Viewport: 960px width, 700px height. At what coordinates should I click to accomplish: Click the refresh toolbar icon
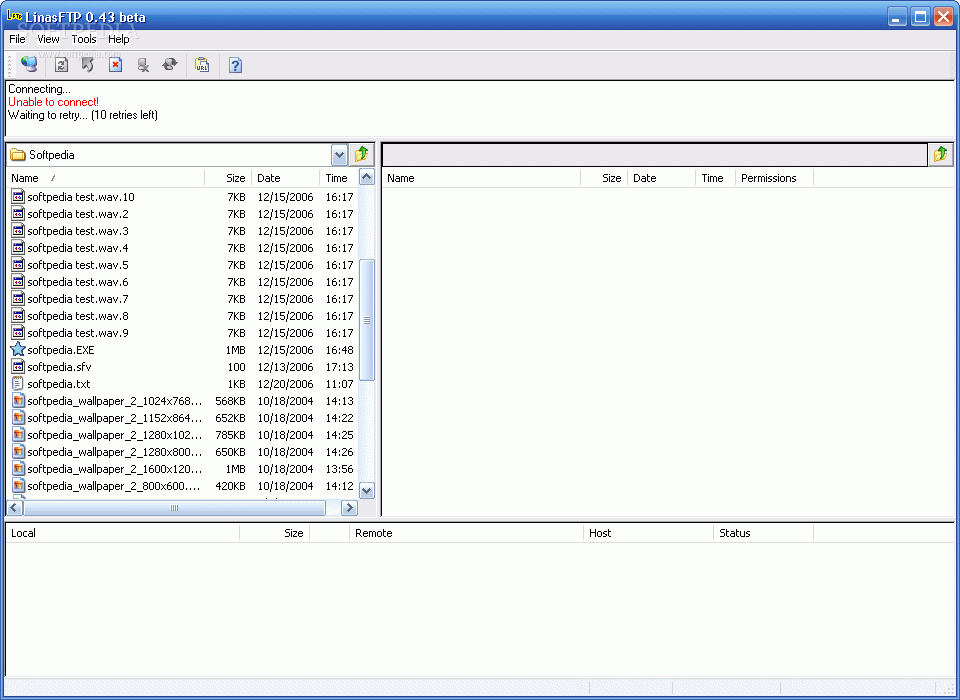tap(61, 65)
